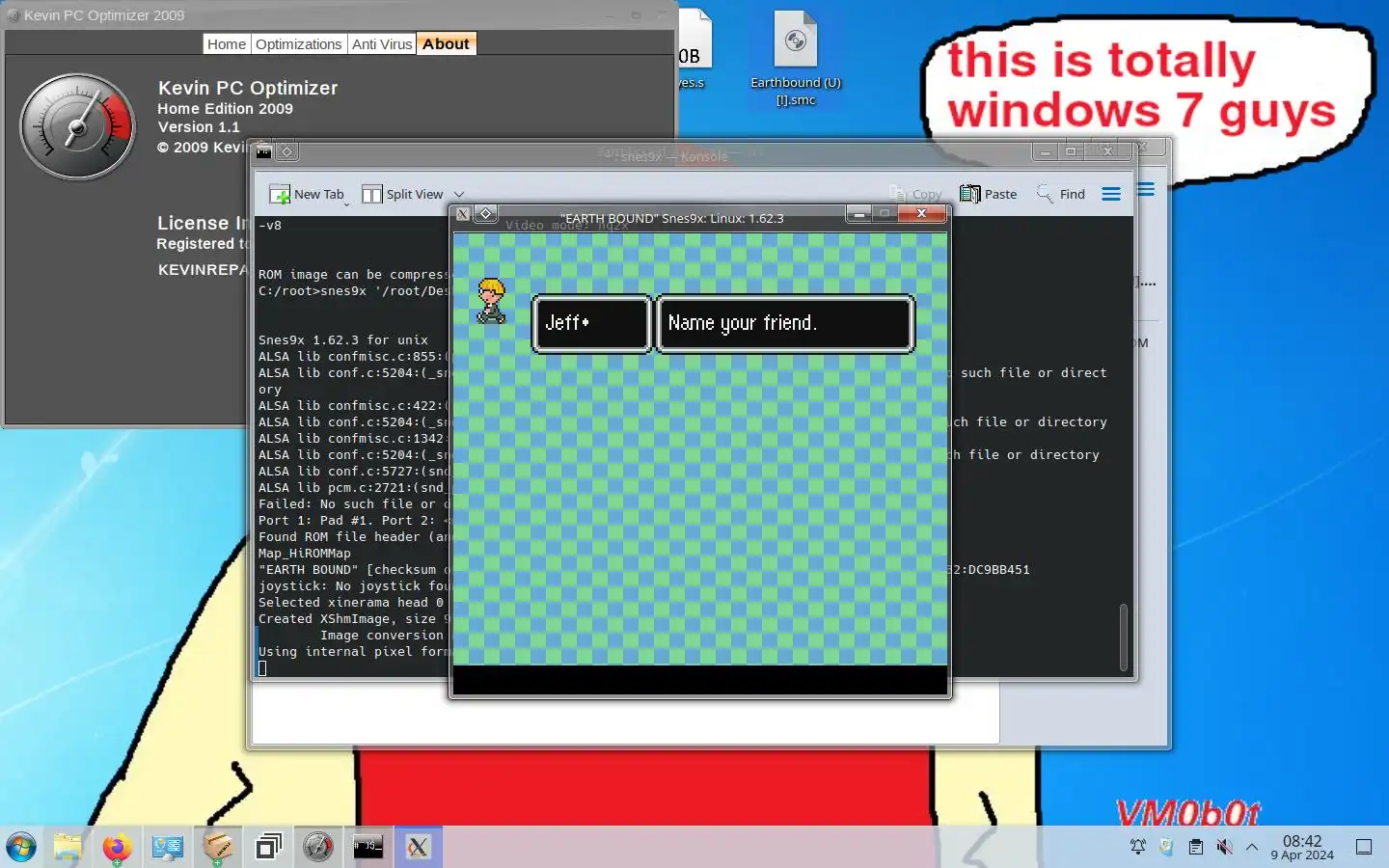
Task: Click the speedometer gauge logo
Action: pyautogui.click(x=78, y=126)
